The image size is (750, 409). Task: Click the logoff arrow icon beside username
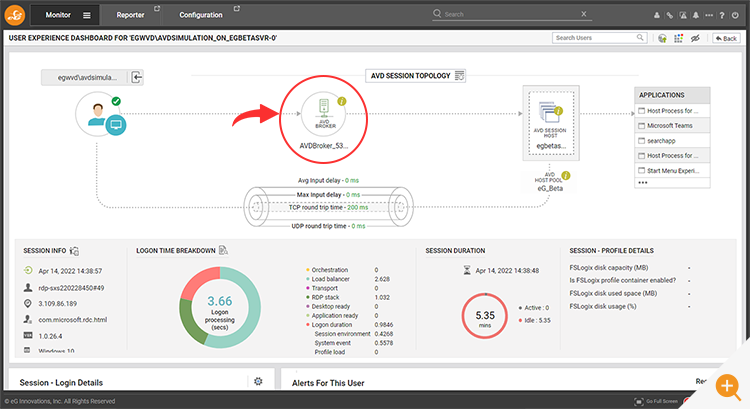(136, 77)
